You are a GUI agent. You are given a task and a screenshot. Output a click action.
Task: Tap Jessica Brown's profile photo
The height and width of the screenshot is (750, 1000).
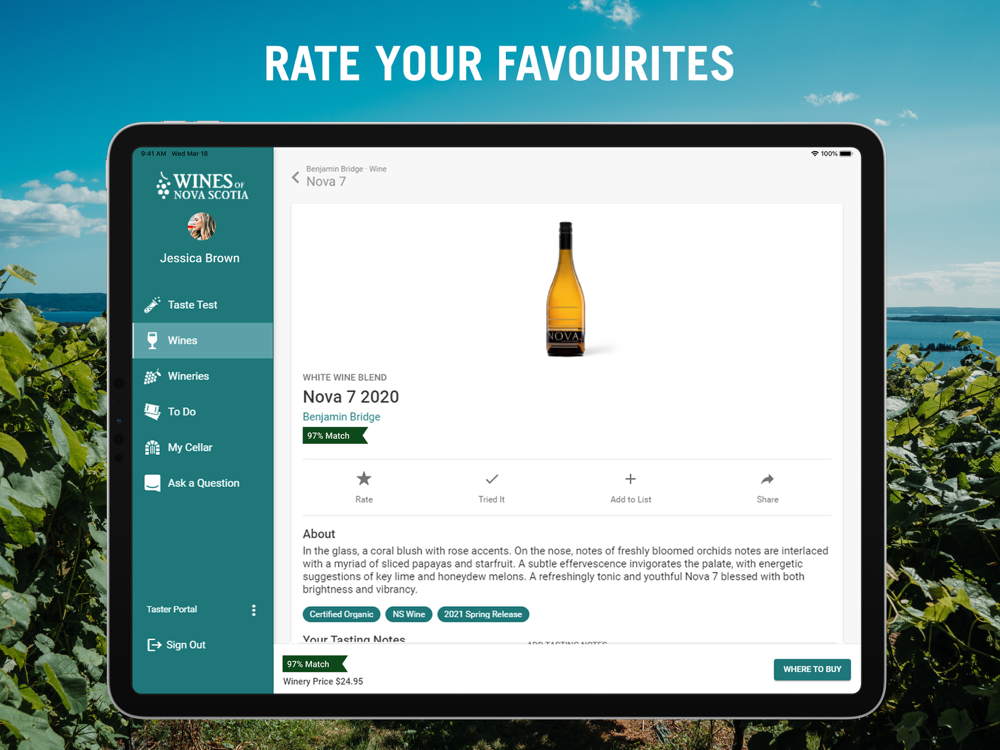click(x=202, y=226)
